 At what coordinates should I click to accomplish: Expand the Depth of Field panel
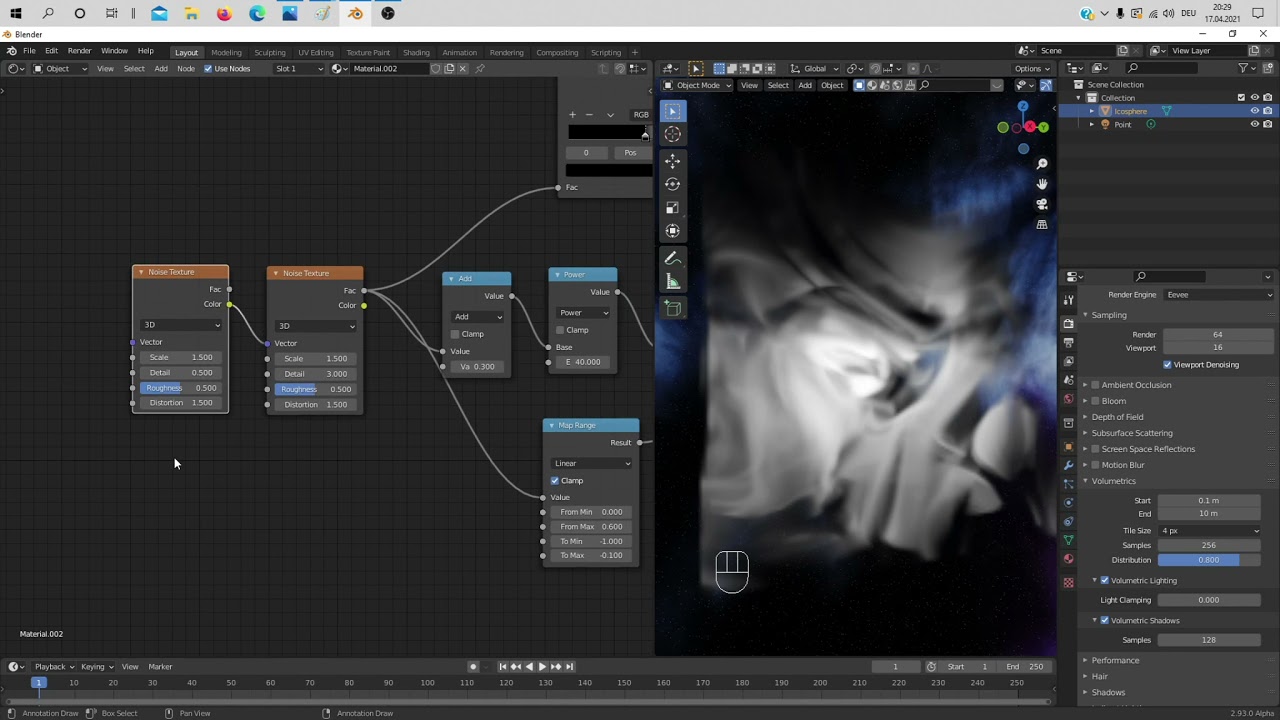click(x=1117, y=417)
